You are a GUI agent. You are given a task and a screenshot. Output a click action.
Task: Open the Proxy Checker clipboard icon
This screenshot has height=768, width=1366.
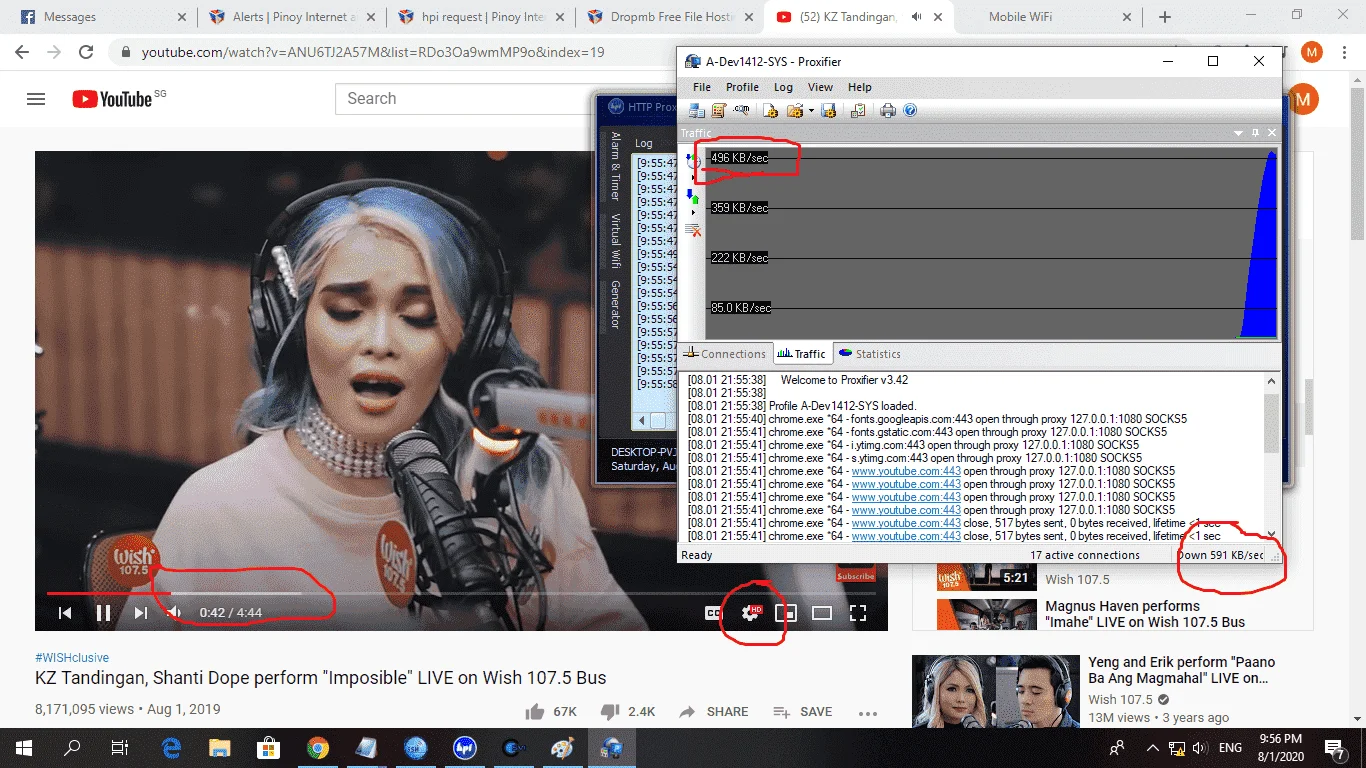[x=858, y=110]
